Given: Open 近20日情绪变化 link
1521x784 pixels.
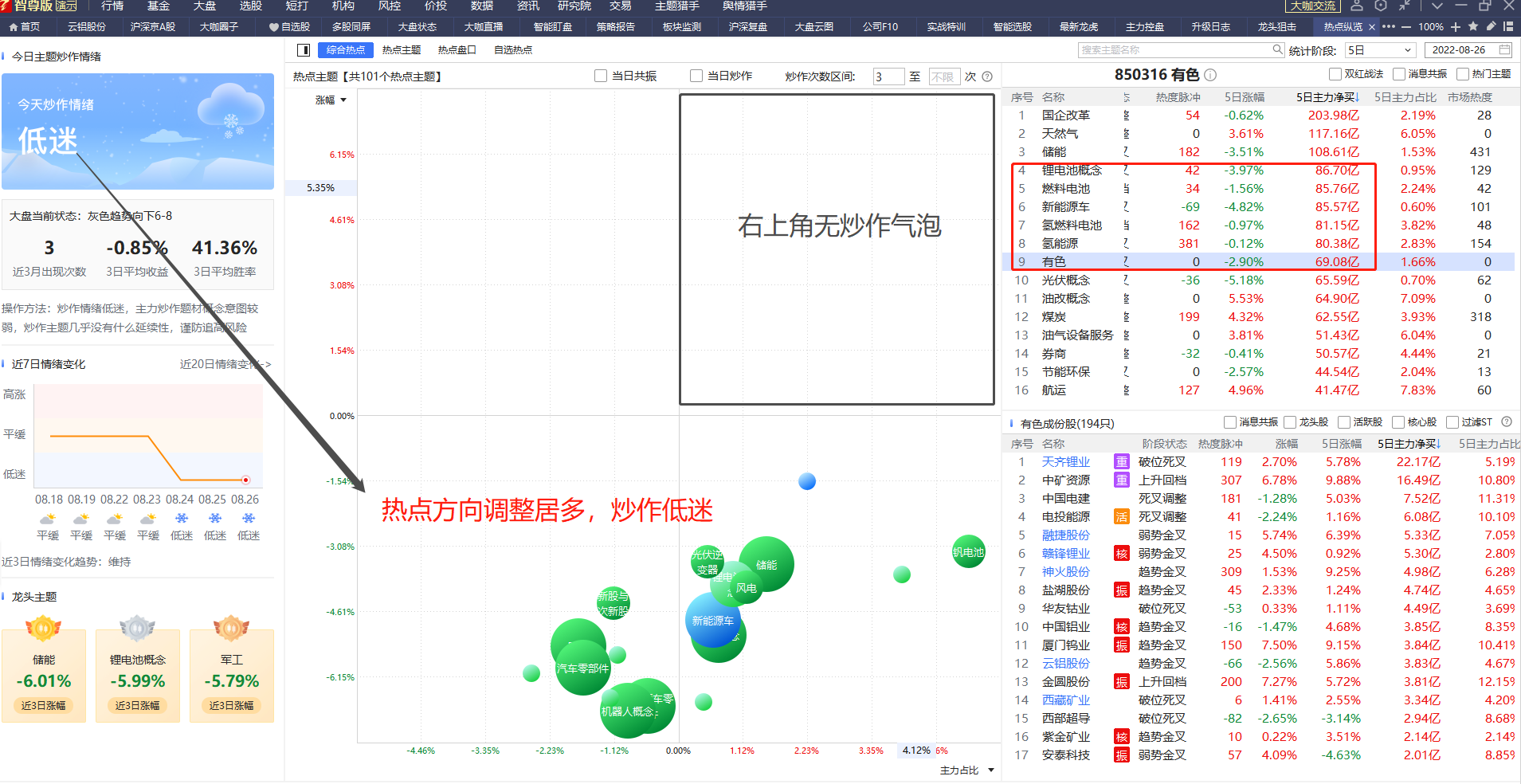Looking at the screenshot, I should pos(225,364).
